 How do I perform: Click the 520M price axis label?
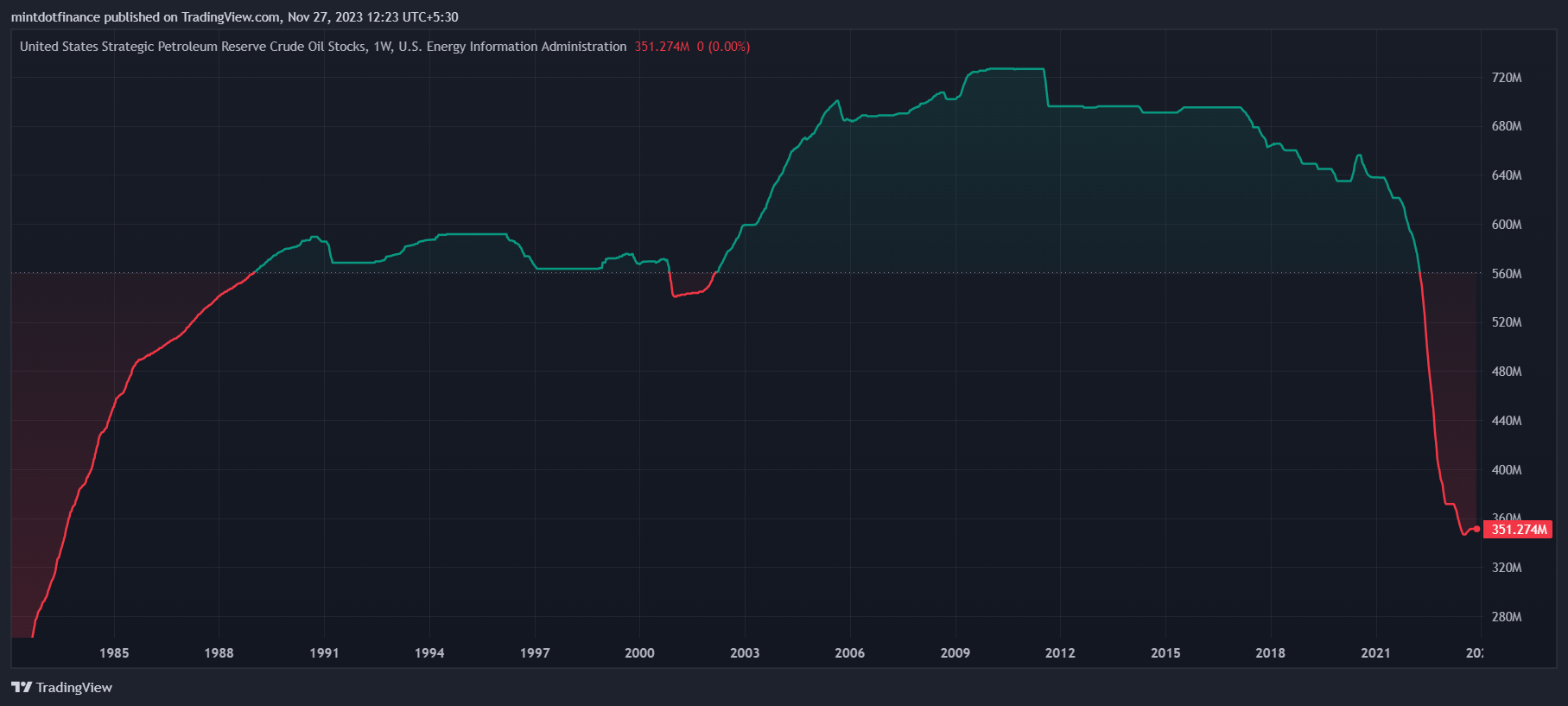[1507, 322]
